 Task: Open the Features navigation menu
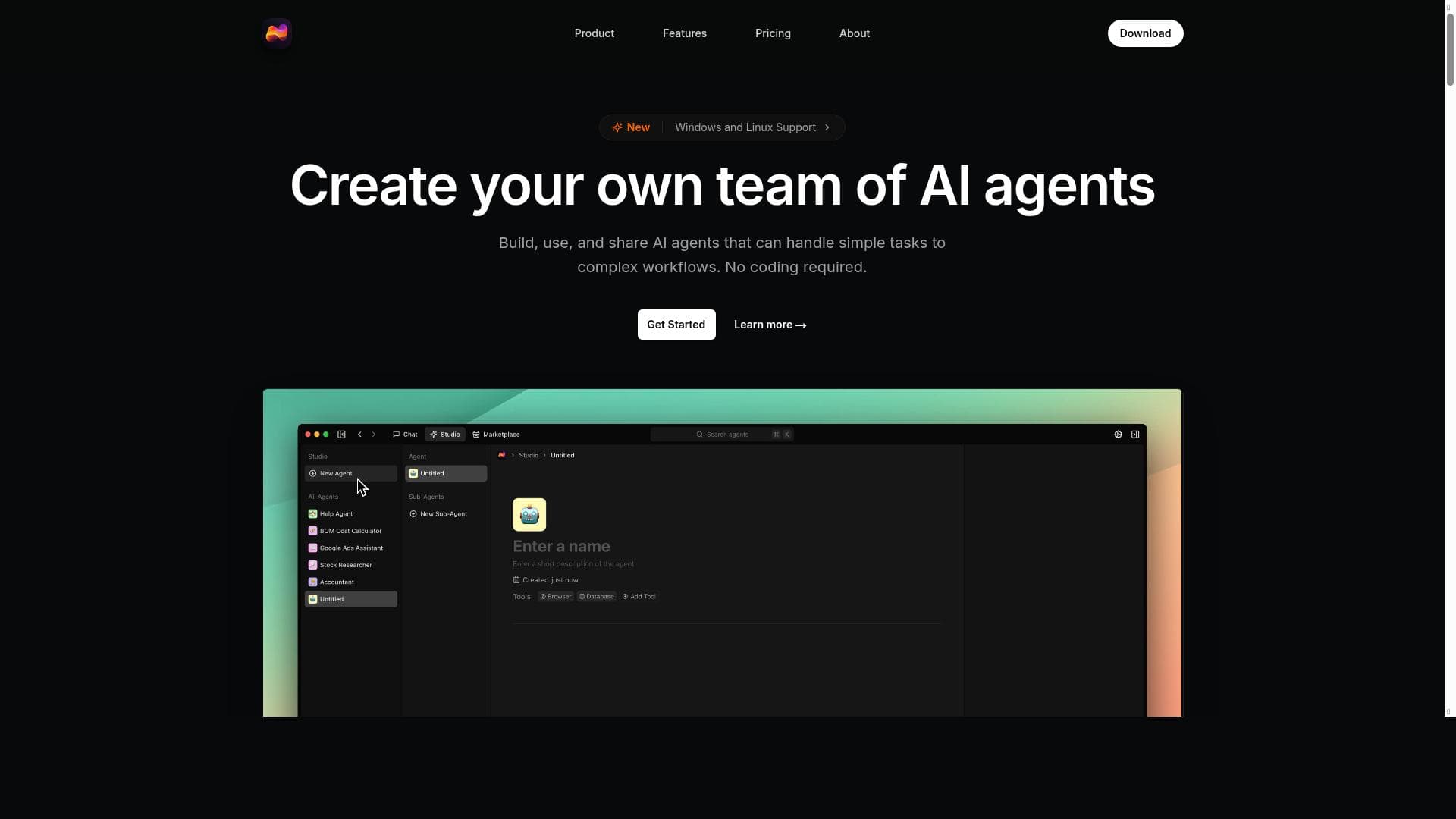click(x=685, y=33)
